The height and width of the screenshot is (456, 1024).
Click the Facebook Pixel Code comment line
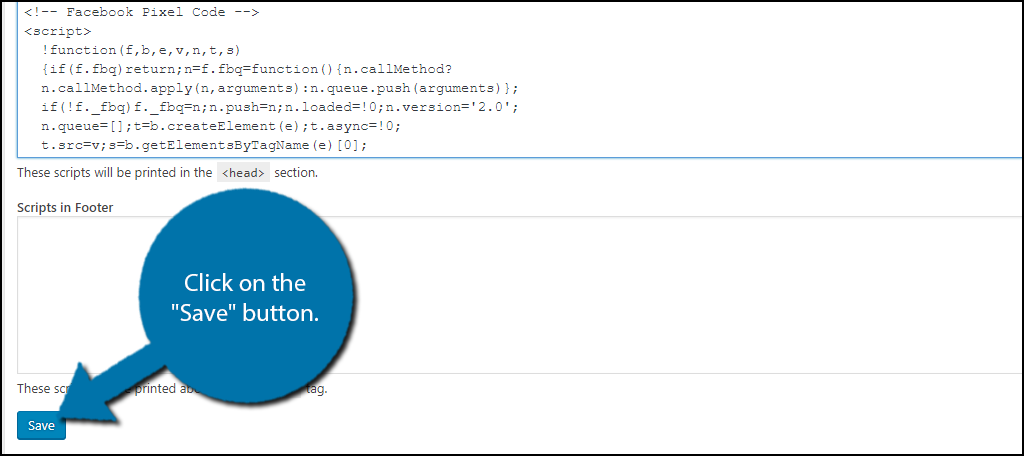pyautogui.click(x=142, y=13)
